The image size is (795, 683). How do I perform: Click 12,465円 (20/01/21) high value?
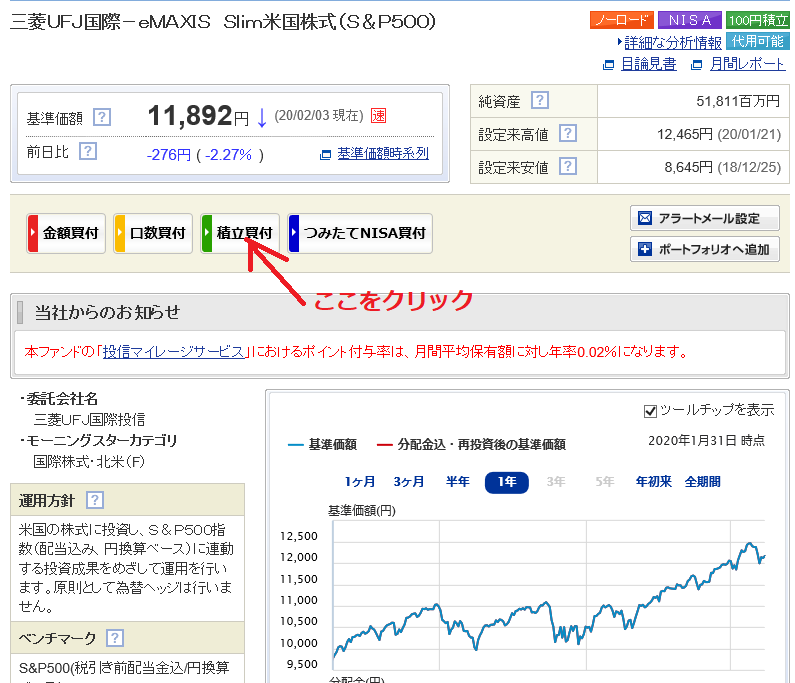pyautogui.click(x=719, y=134)
